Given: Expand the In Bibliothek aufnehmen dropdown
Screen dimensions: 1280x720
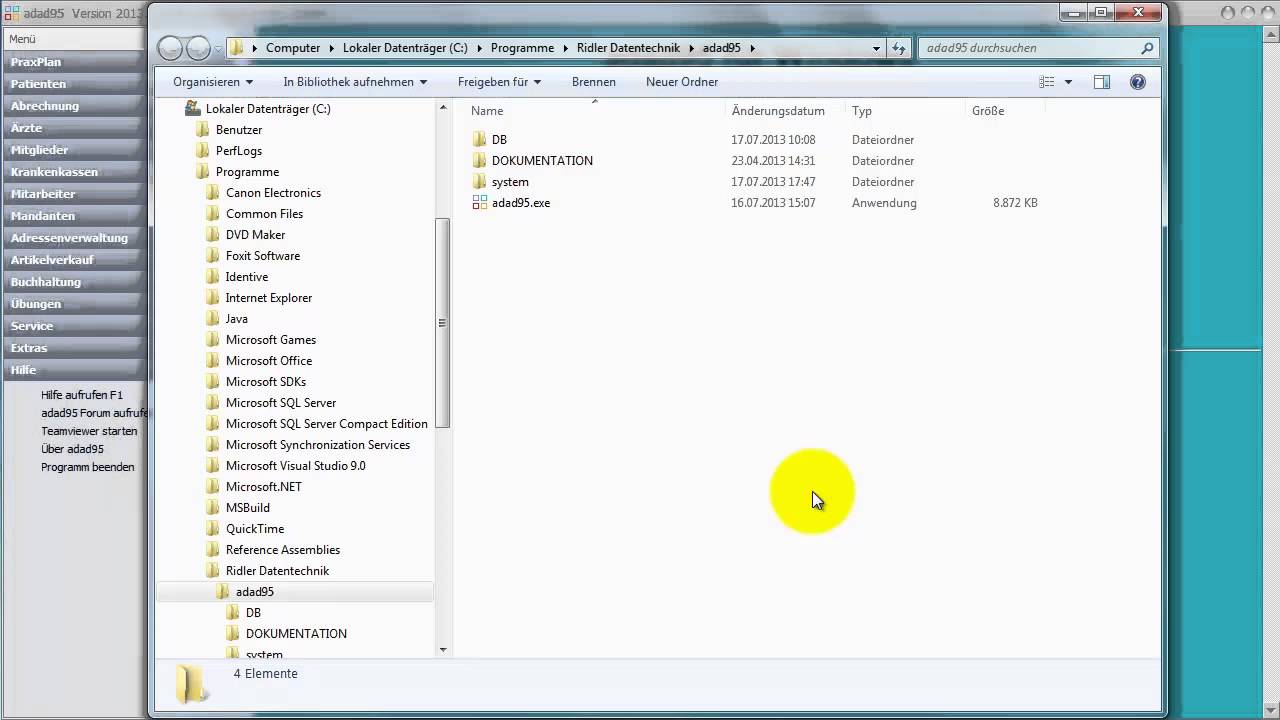Looking at the screenshot, I should [354, 82].
